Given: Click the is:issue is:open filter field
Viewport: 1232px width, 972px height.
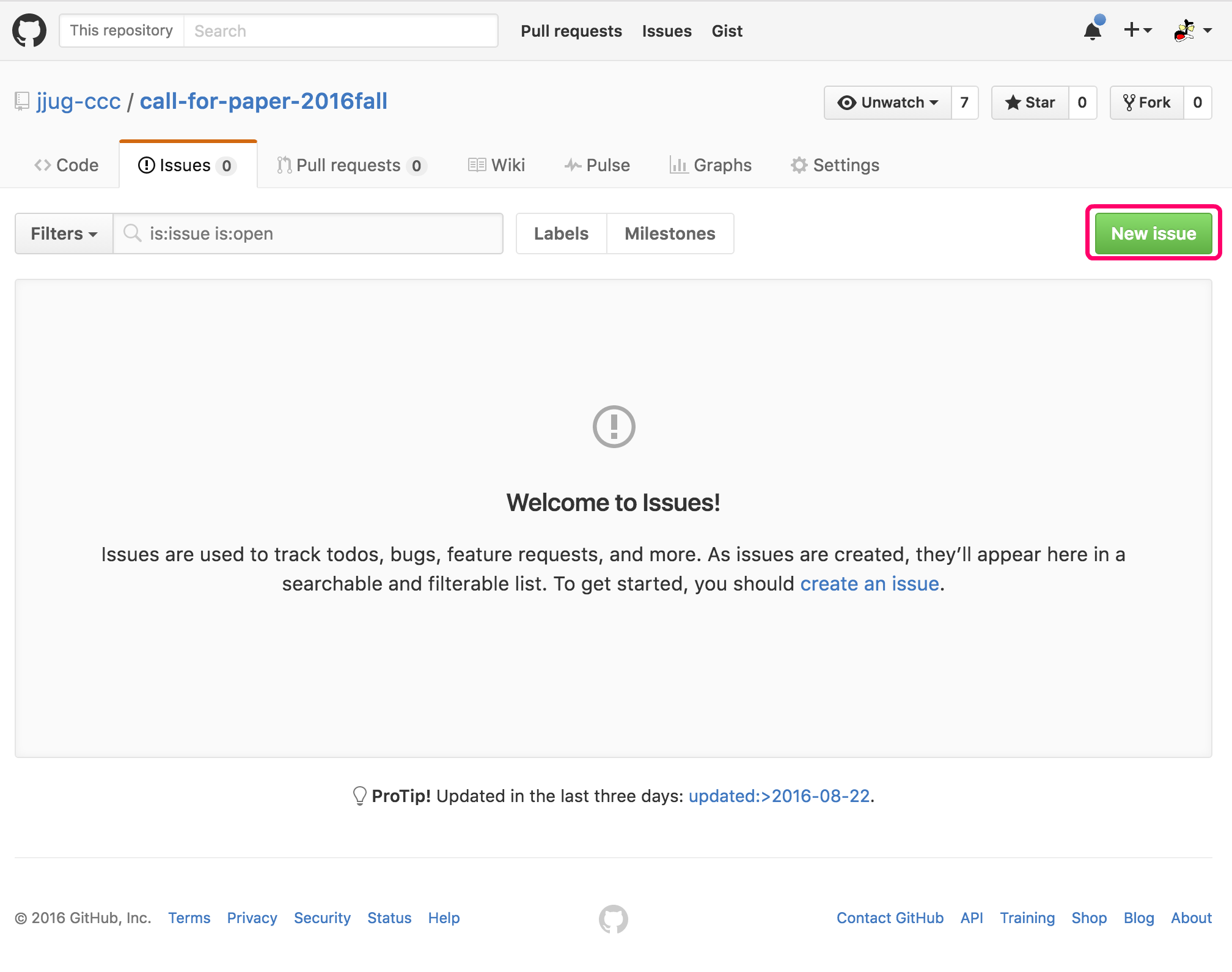Looking at the screenshot, I should [x=308, y=234].
